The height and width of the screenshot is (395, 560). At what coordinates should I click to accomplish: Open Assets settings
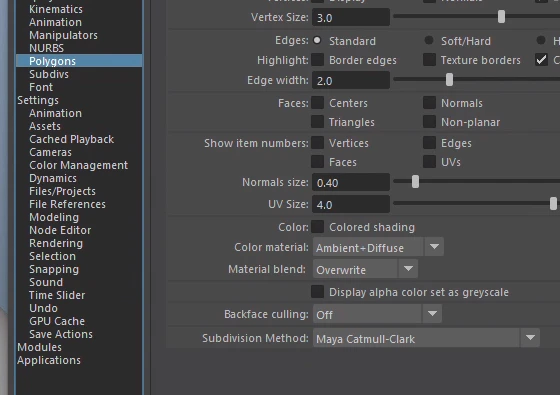45,126
